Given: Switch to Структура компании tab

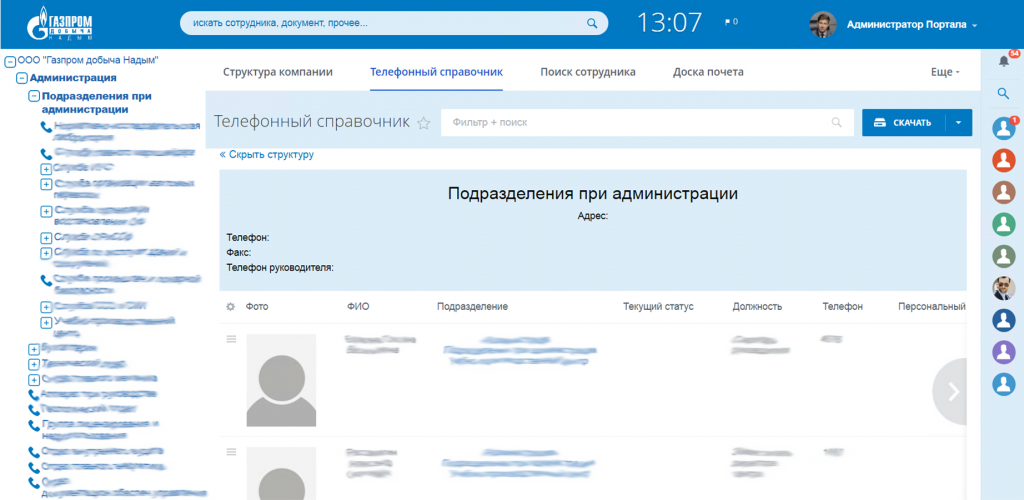Looking at the screenshot, I should (278, 72).
